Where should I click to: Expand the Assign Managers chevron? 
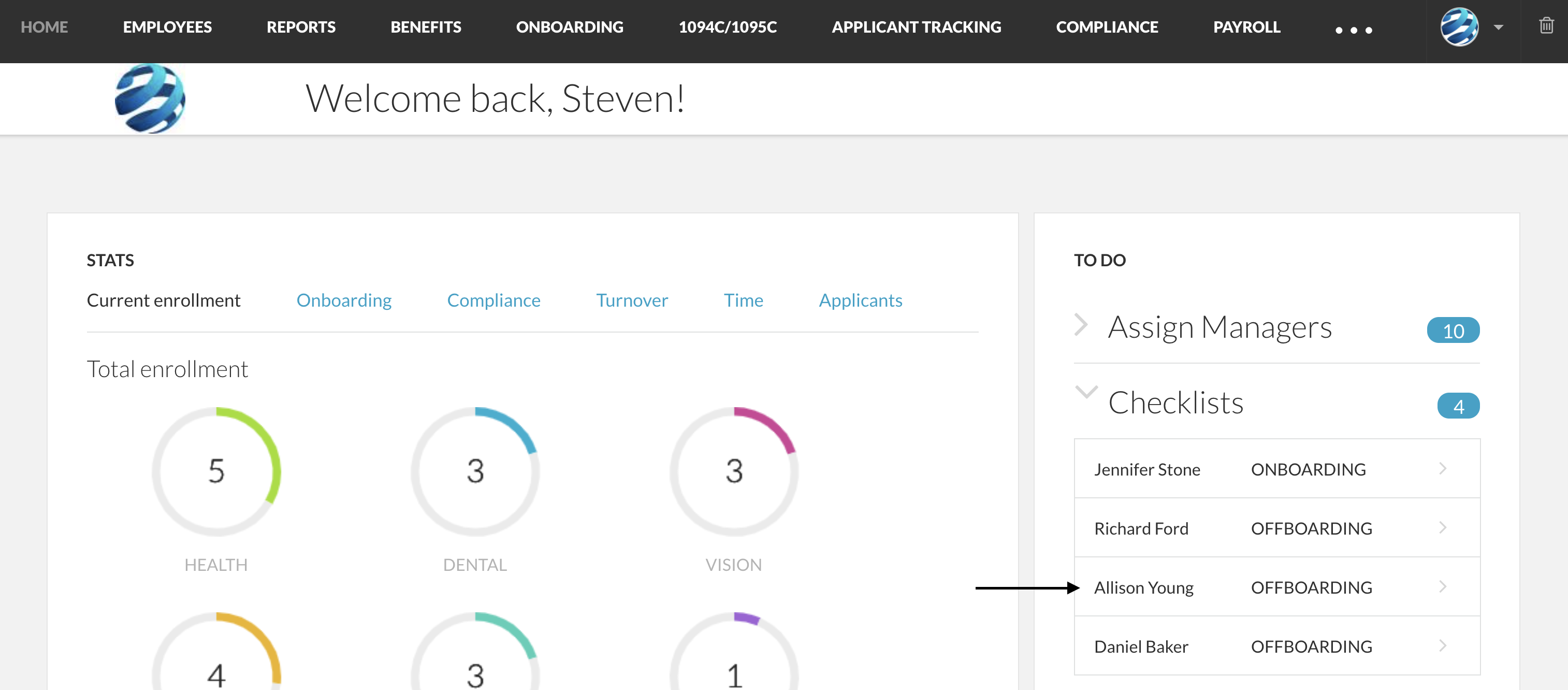[x=1081, y=325]
